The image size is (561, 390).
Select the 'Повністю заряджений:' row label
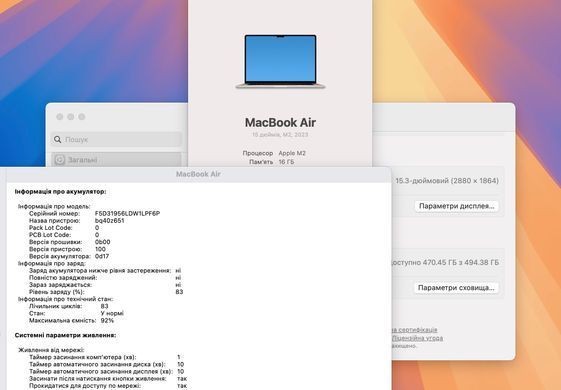(x=63, y=278)
